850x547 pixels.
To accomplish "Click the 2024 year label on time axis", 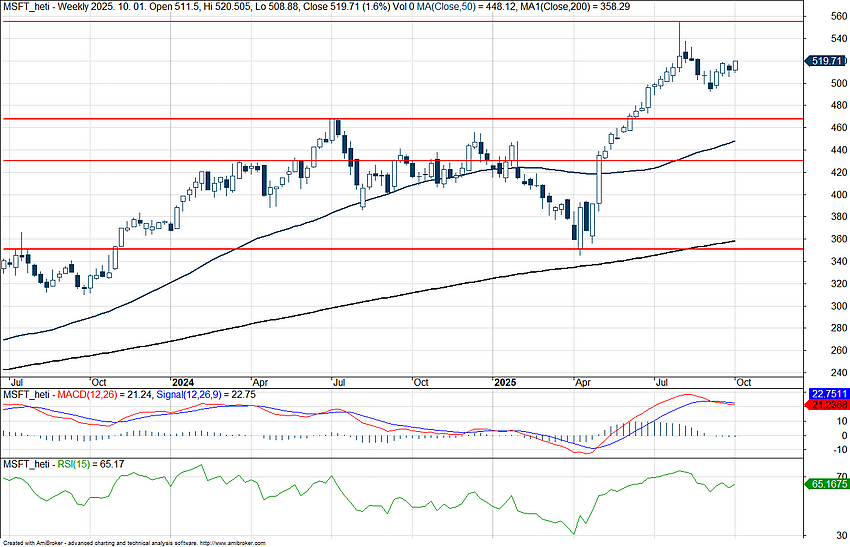I will point(182,382).
